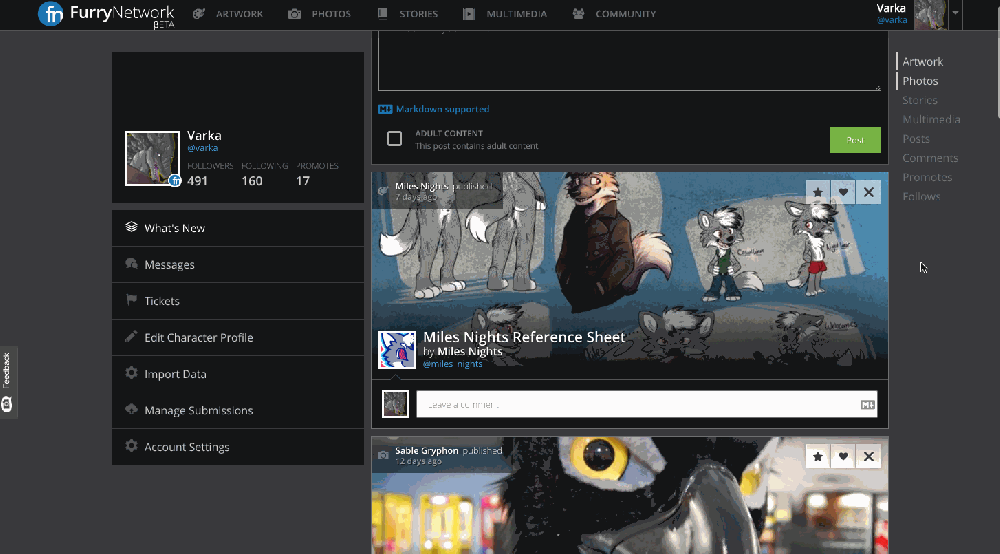Open Manage Submissions in sidebar
The width and height of the screenshot is (1000, 554).
tap(198, 411)
